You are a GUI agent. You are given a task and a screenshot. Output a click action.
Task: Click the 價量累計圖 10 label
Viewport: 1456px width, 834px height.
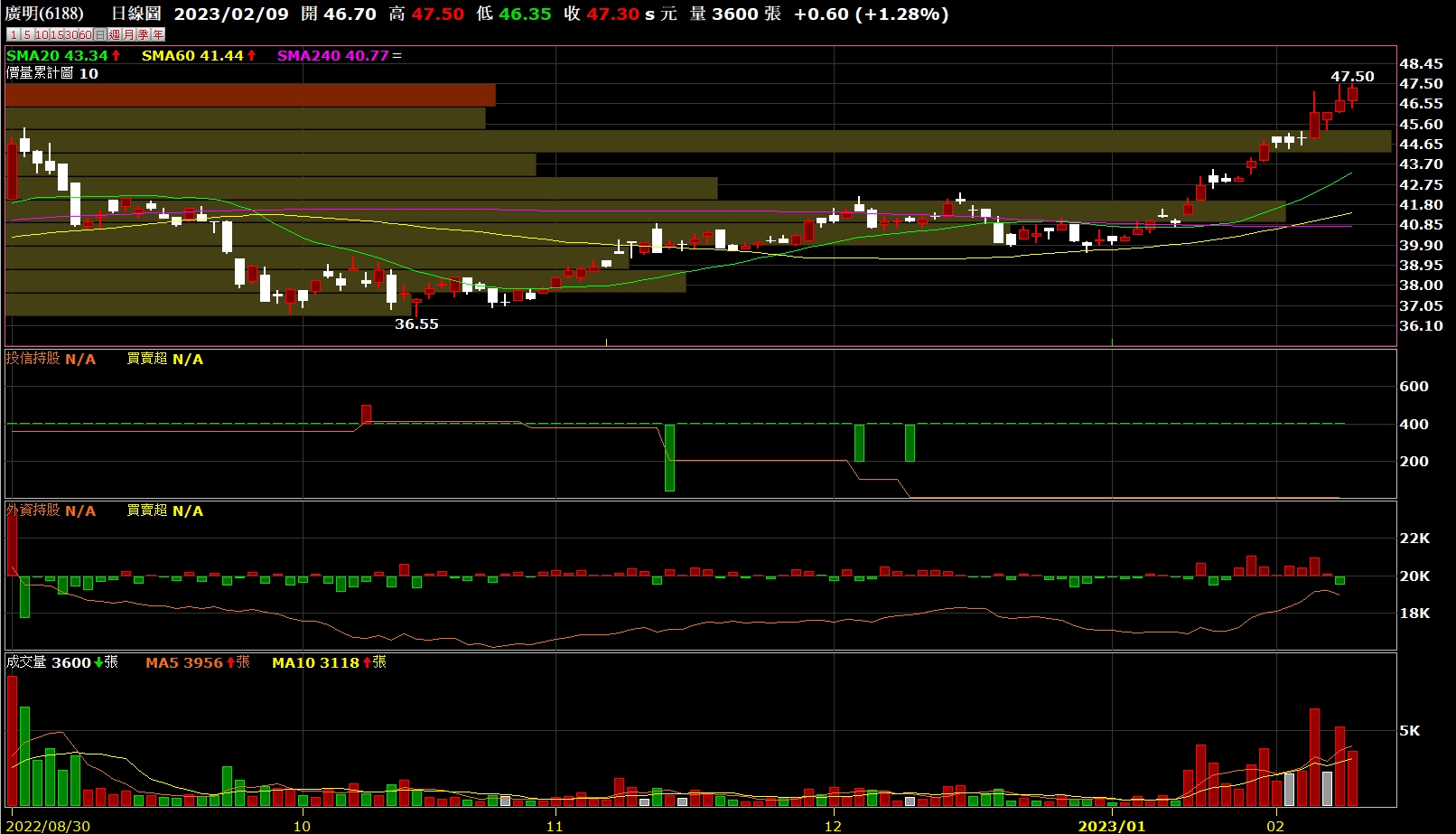coord(51,73)
